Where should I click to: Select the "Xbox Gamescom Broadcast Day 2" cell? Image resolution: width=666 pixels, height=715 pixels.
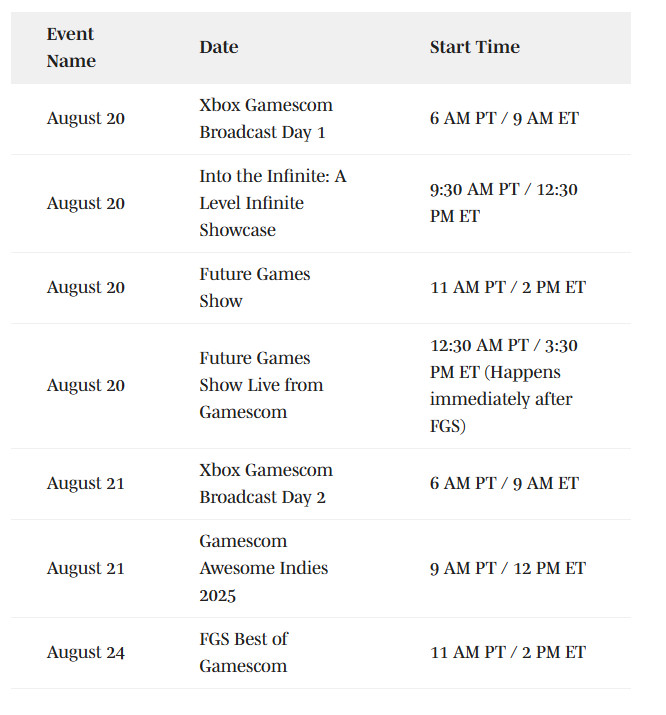pyautogui.click(x=265, y=483)
